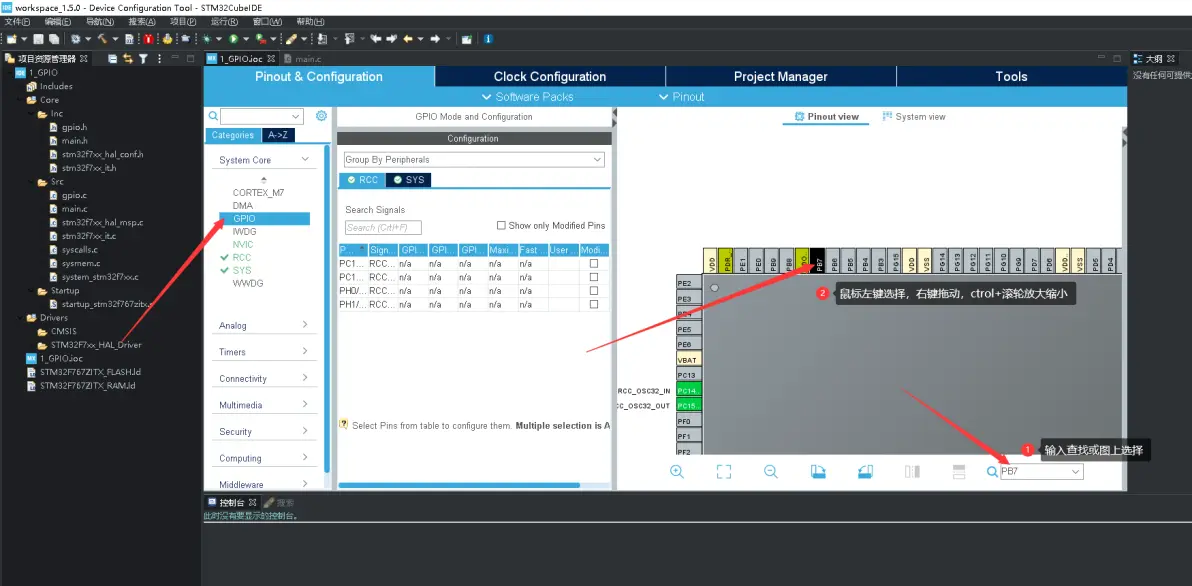Image resolution: width=1192 pixels, height=586 pixels.
Task: Click the gear build configuration toolbar icon
Action: (x=75, y=39)
